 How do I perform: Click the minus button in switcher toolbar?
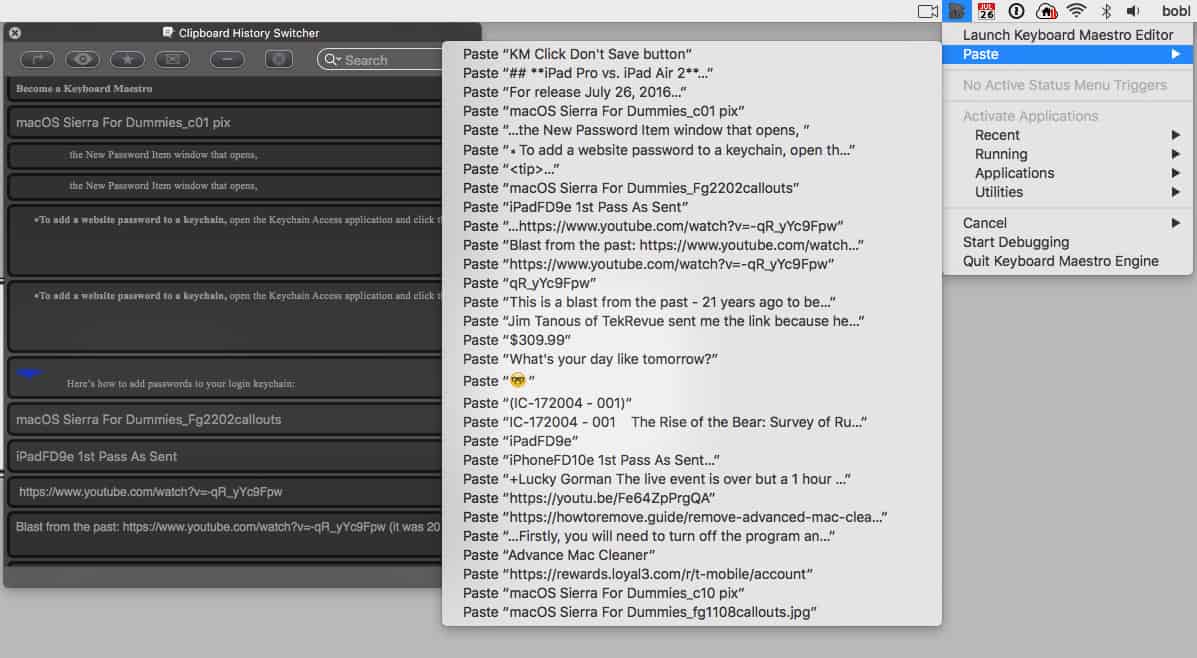click(x=227, y=60)
